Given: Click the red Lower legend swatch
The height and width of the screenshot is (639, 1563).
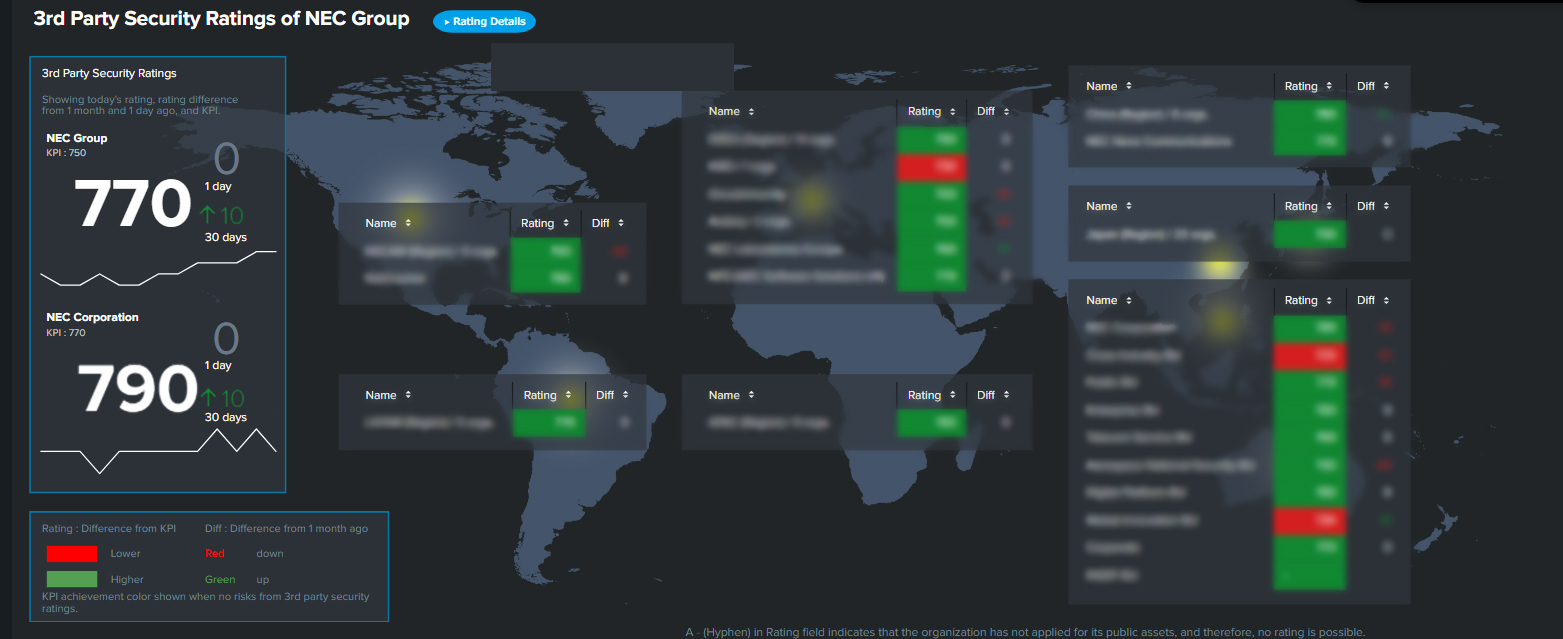Looking at the screenshot, I should tap(71, 553).
